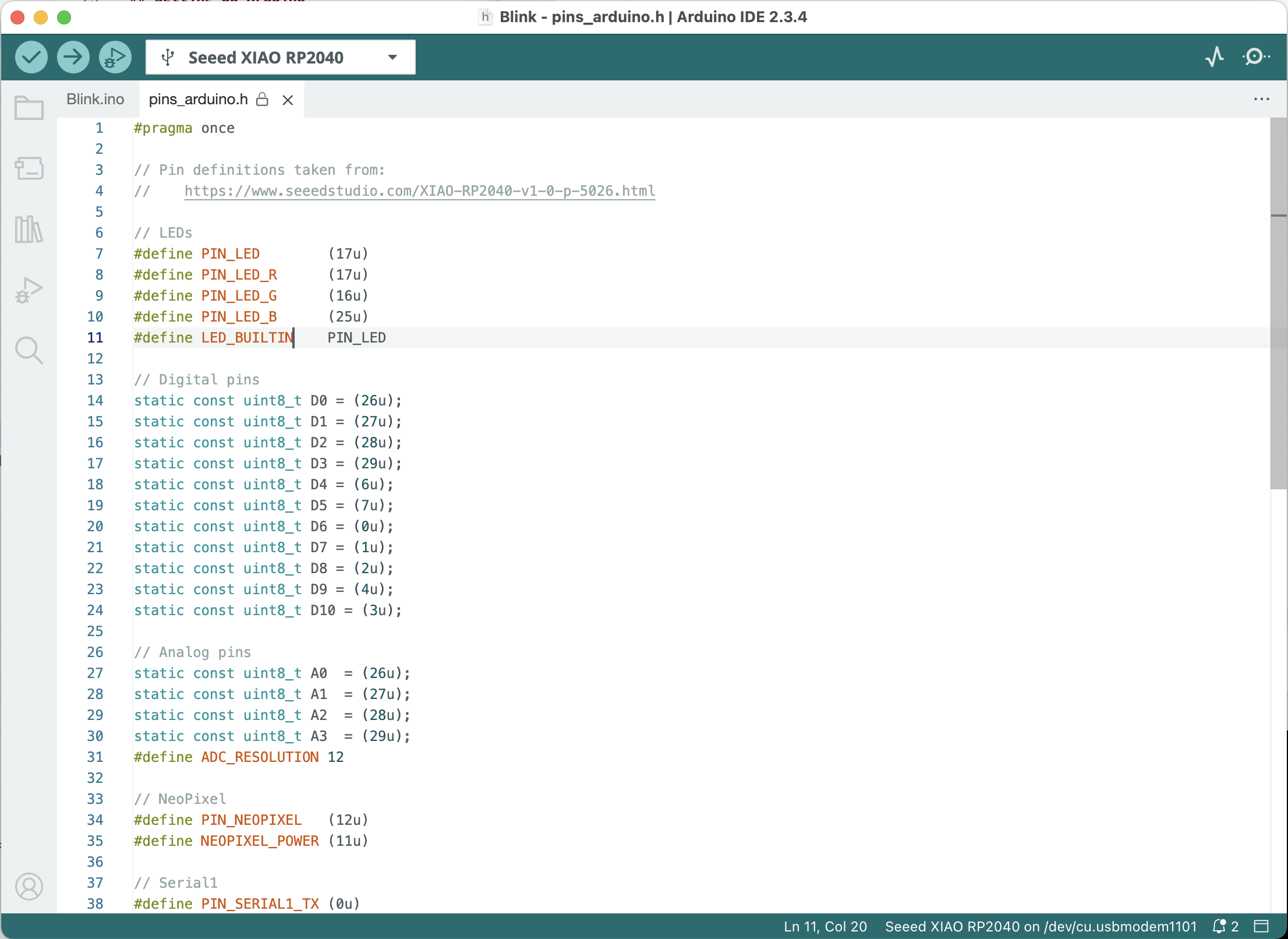Open the Search sidebar panel
The image size is (1288, 939).
tap(29, 351)
